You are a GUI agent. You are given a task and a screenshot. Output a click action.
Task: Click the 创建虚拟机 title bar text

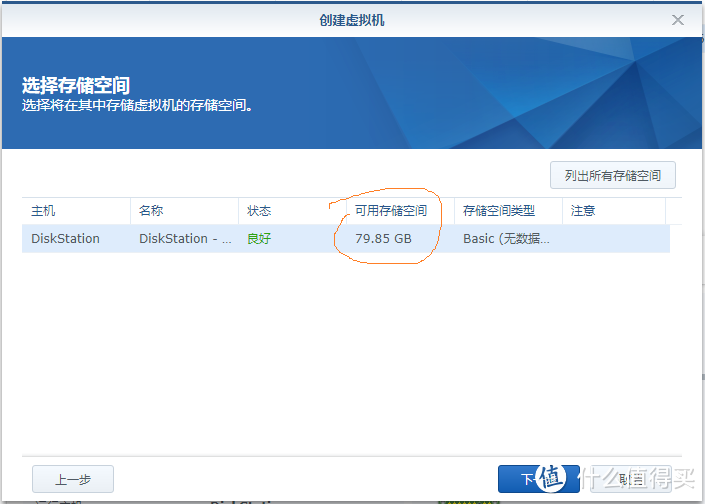(352, 19)
